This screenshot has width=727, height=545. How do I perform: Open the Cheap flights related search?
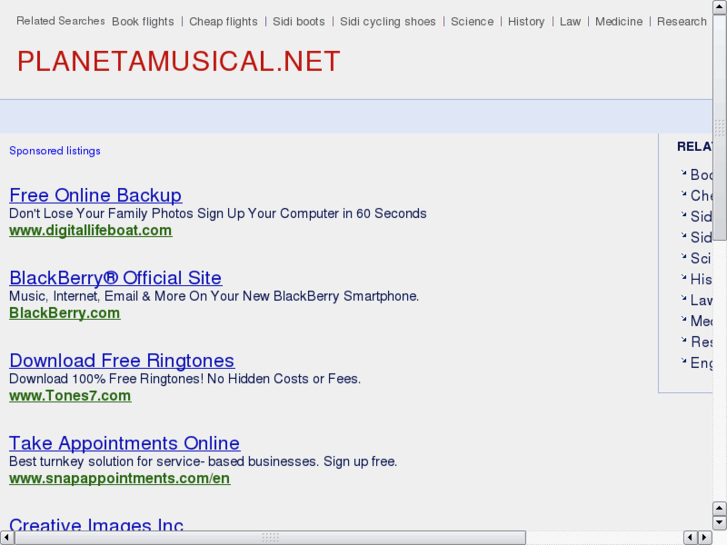223,22
